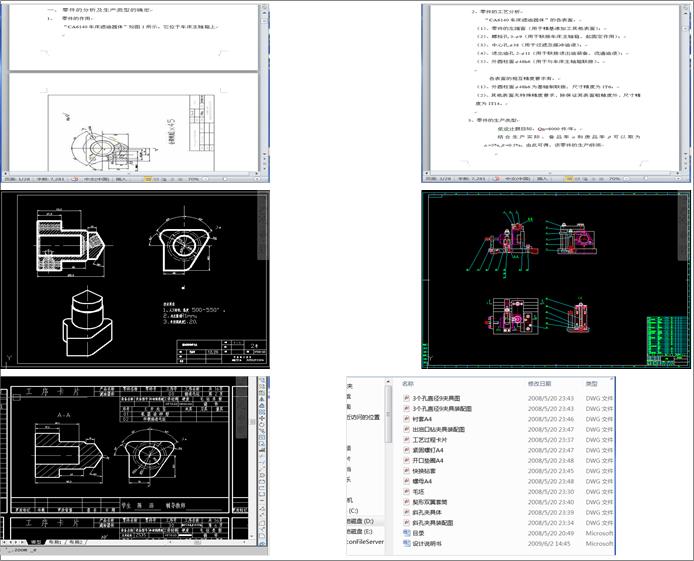Viewport: 694px width, 561px height.
Task: Toggle 插入 mode in the 工艺分析 Word window
Action: [x=542, y=179]
